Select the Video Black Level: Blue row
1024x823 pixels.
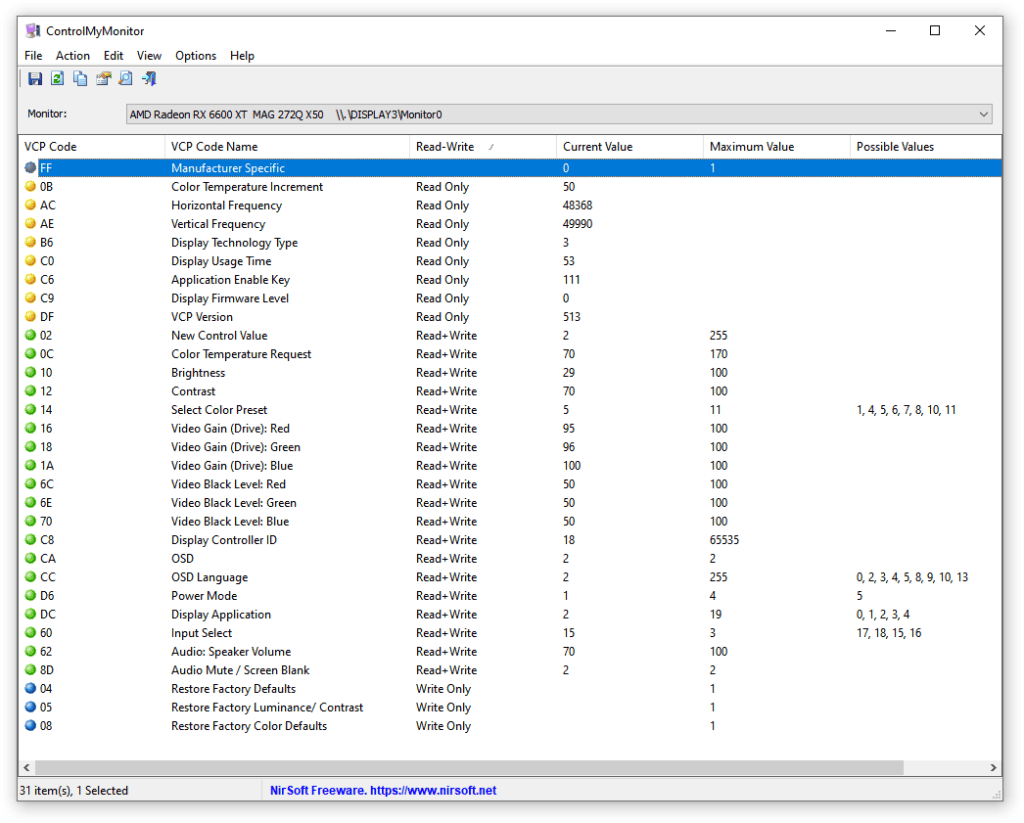pyautogui.click(x=510, y=521)
